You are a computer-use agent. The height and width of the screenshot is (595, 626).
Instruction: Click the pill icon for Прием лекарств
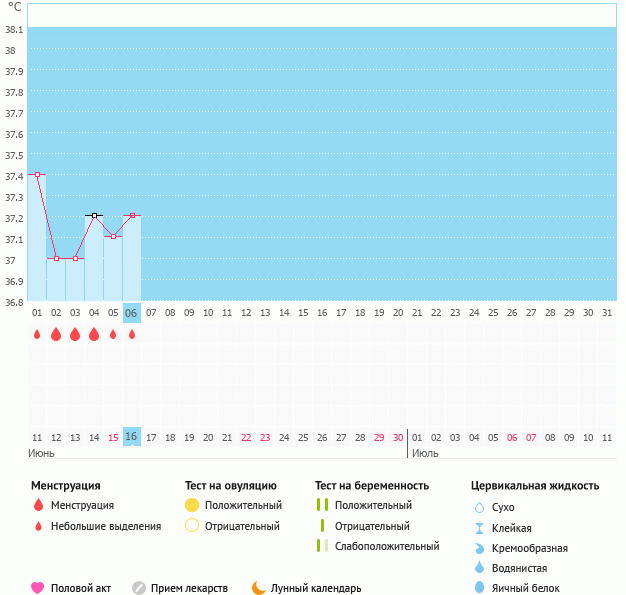[139, 588]
